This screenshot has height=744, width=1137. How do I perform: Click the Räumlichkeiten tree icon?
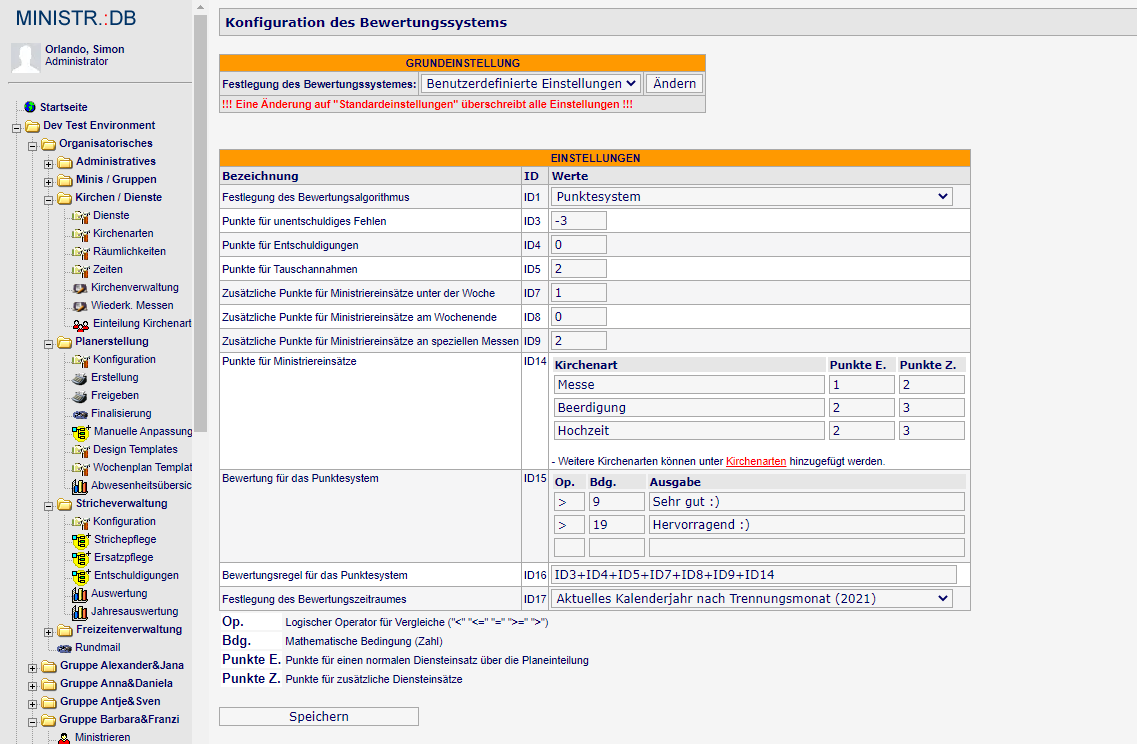coord(80,252)
